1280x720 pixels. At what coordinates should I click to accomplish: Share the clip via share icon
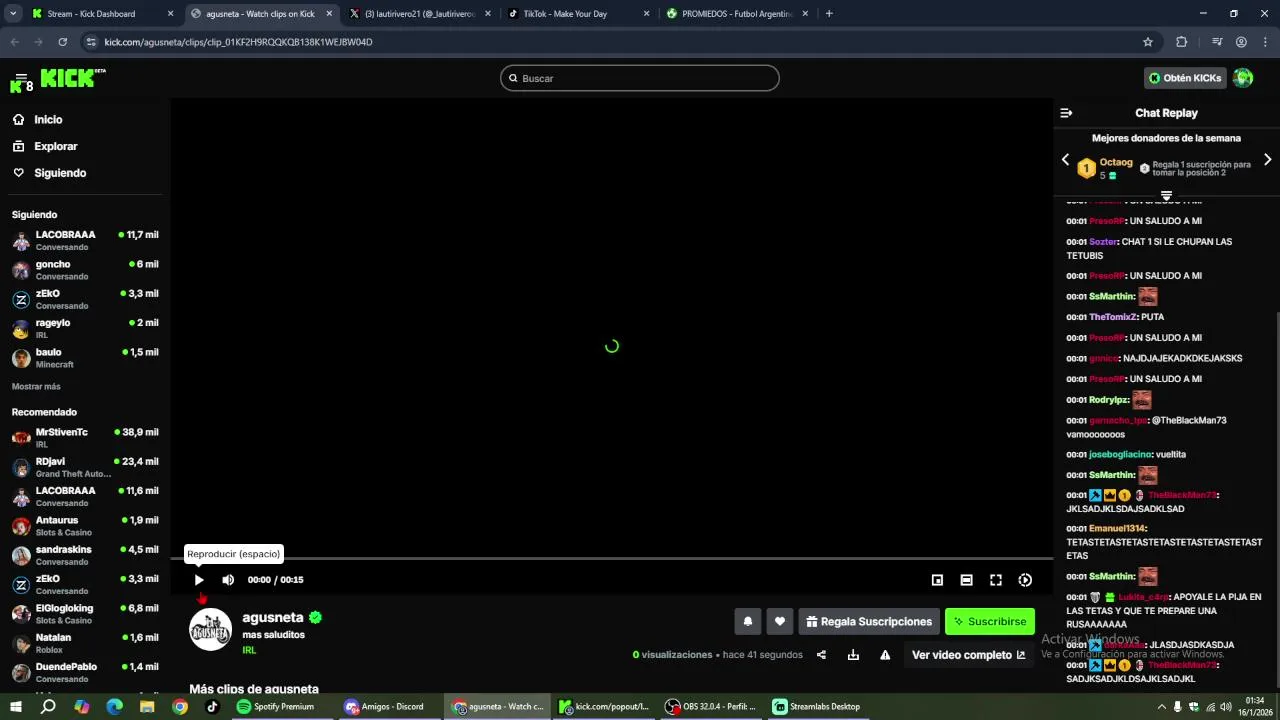pos(821,655)
